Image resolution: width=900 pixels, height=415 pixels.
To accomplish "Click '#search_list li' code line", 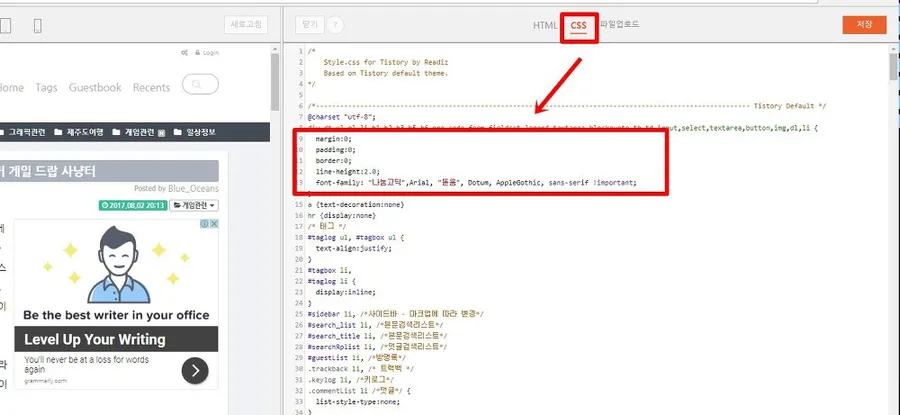I will [377, 325].
